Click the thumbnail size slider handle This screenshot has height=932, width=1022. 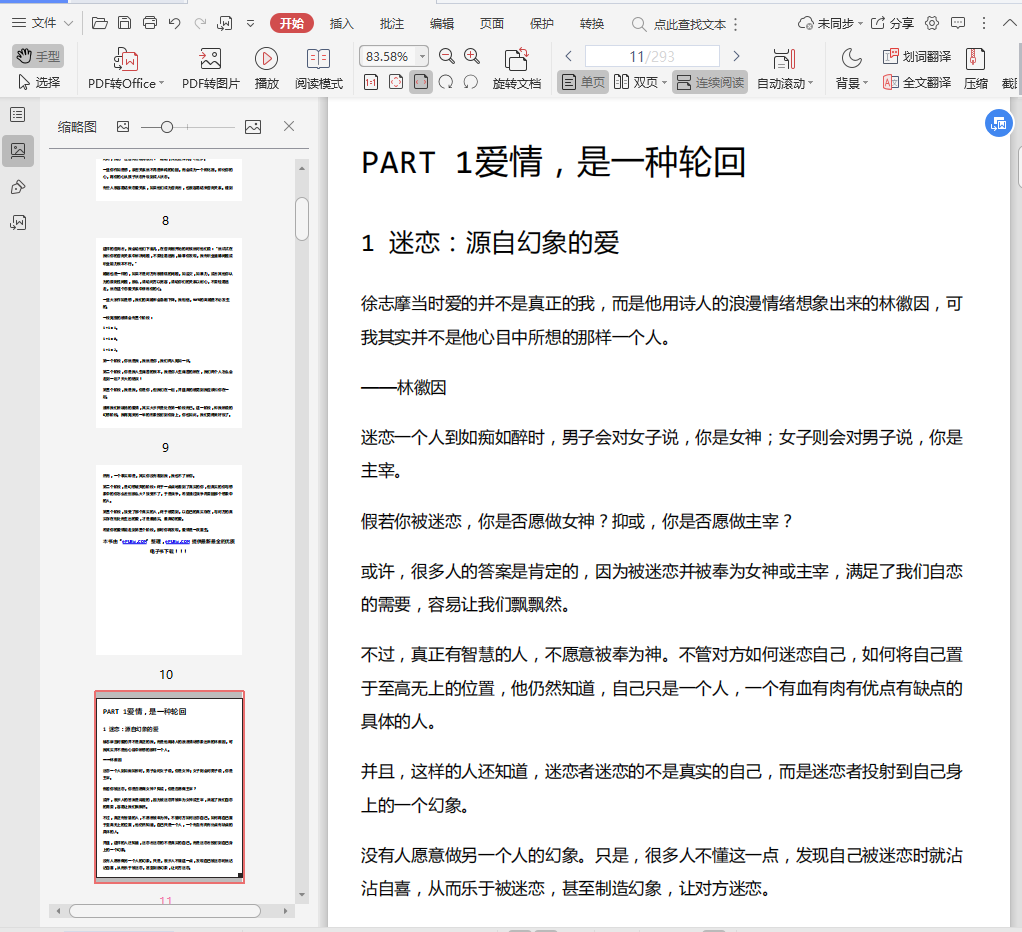point(167,126)
